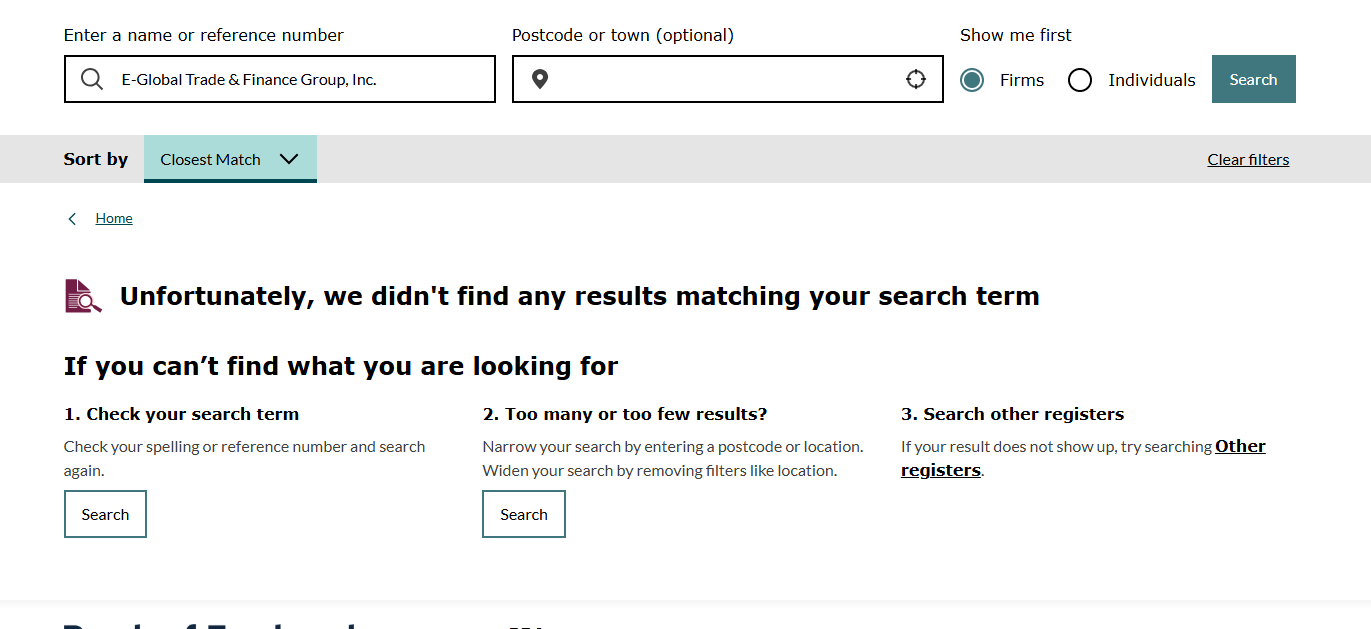The image size is (1371, 629).
Task: Open the Closest Match sort dropdown
Action: click(211, 160)
